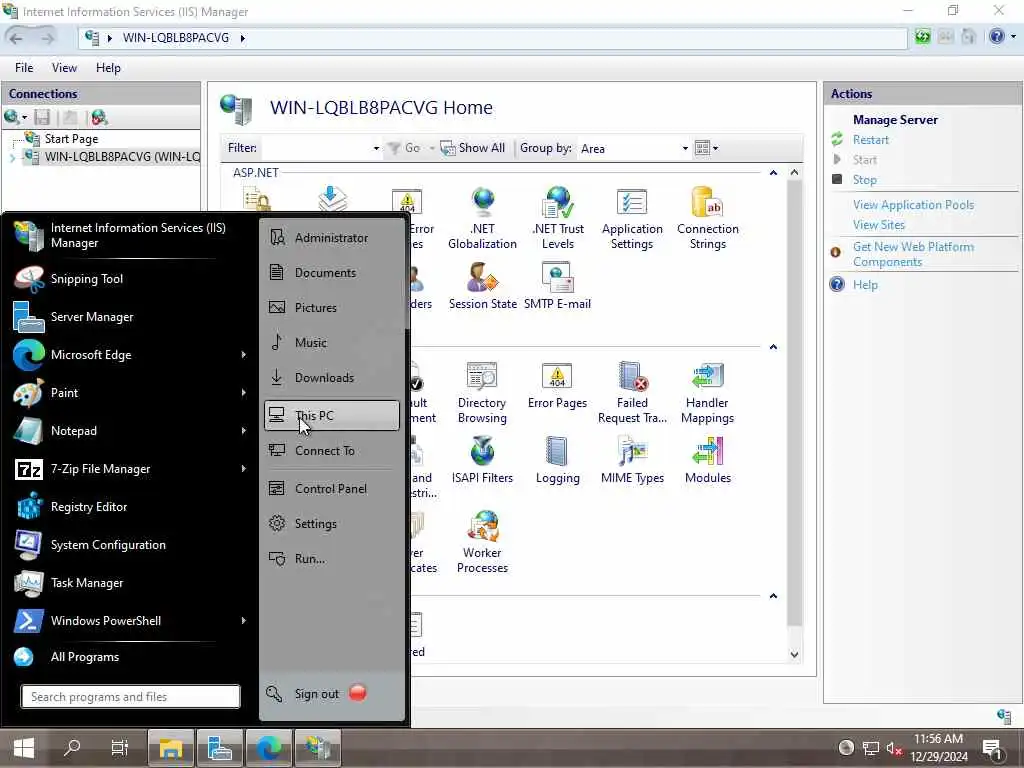Click the File Explorer taskbar icon
The image size is (1024, 768).
click(170, 748)
